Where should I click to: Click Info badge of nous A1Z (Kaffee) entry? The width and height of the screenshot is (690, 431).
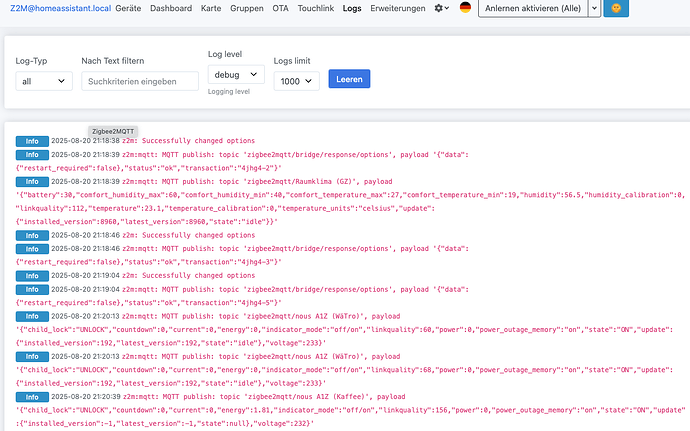pyautogui.click(x=32, y=397)
